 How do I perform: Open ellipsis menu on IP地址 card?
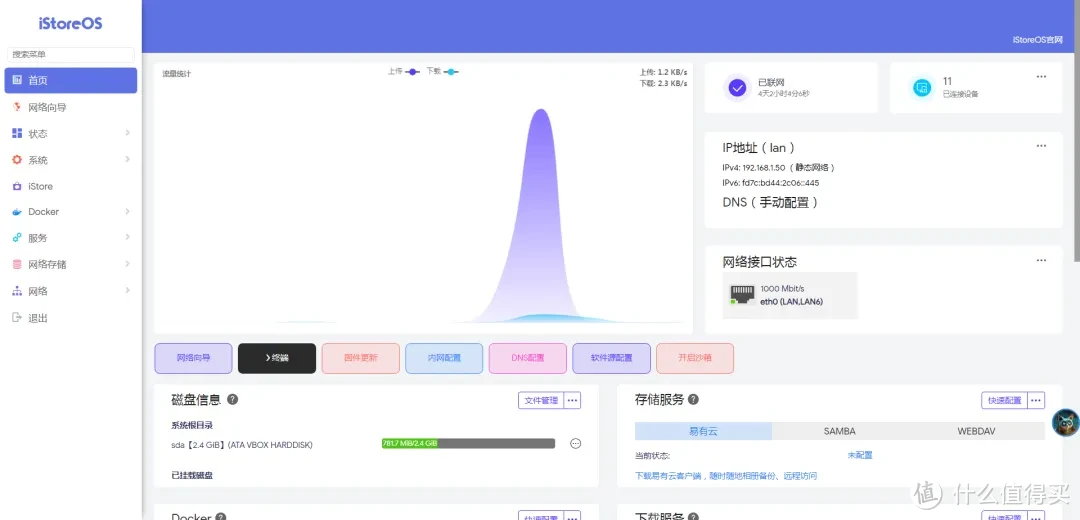click(x=1041, y=146)
